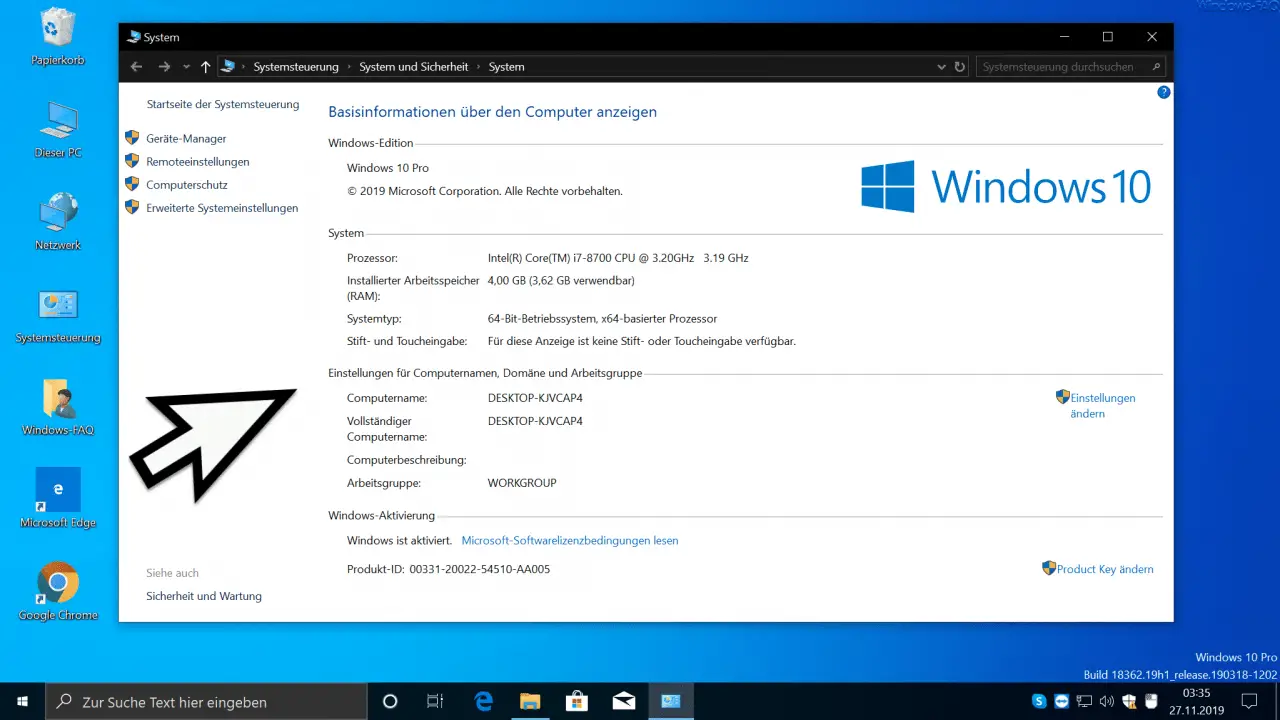Click processor Intel Core i7-8700 text

point(618,258)
